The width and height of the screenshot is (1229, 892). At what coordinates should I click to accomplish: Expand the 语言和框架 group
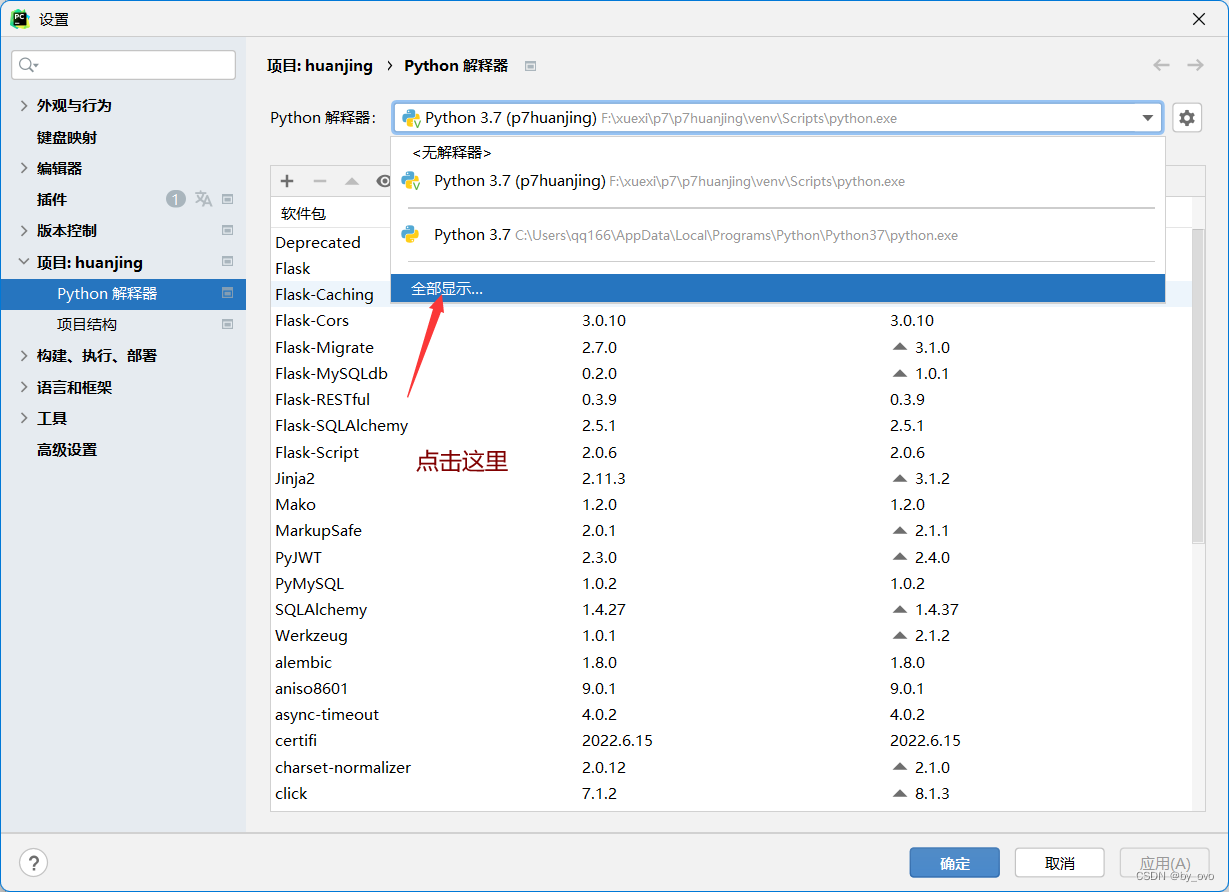[x=24, y=388]
